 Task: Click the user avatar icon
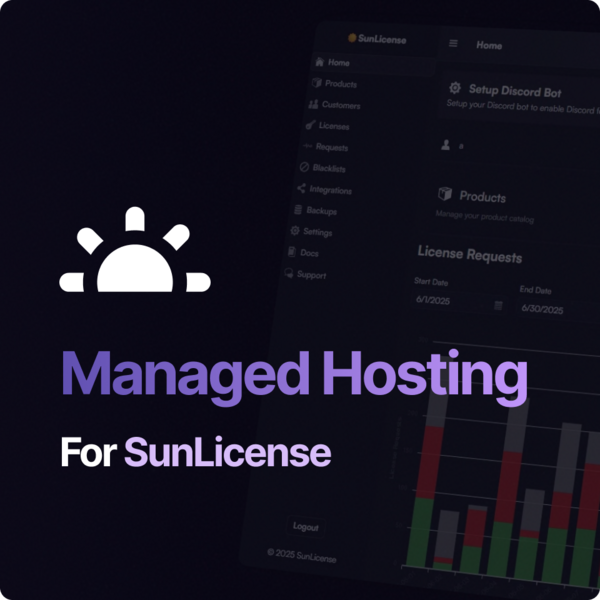(445, 145)
